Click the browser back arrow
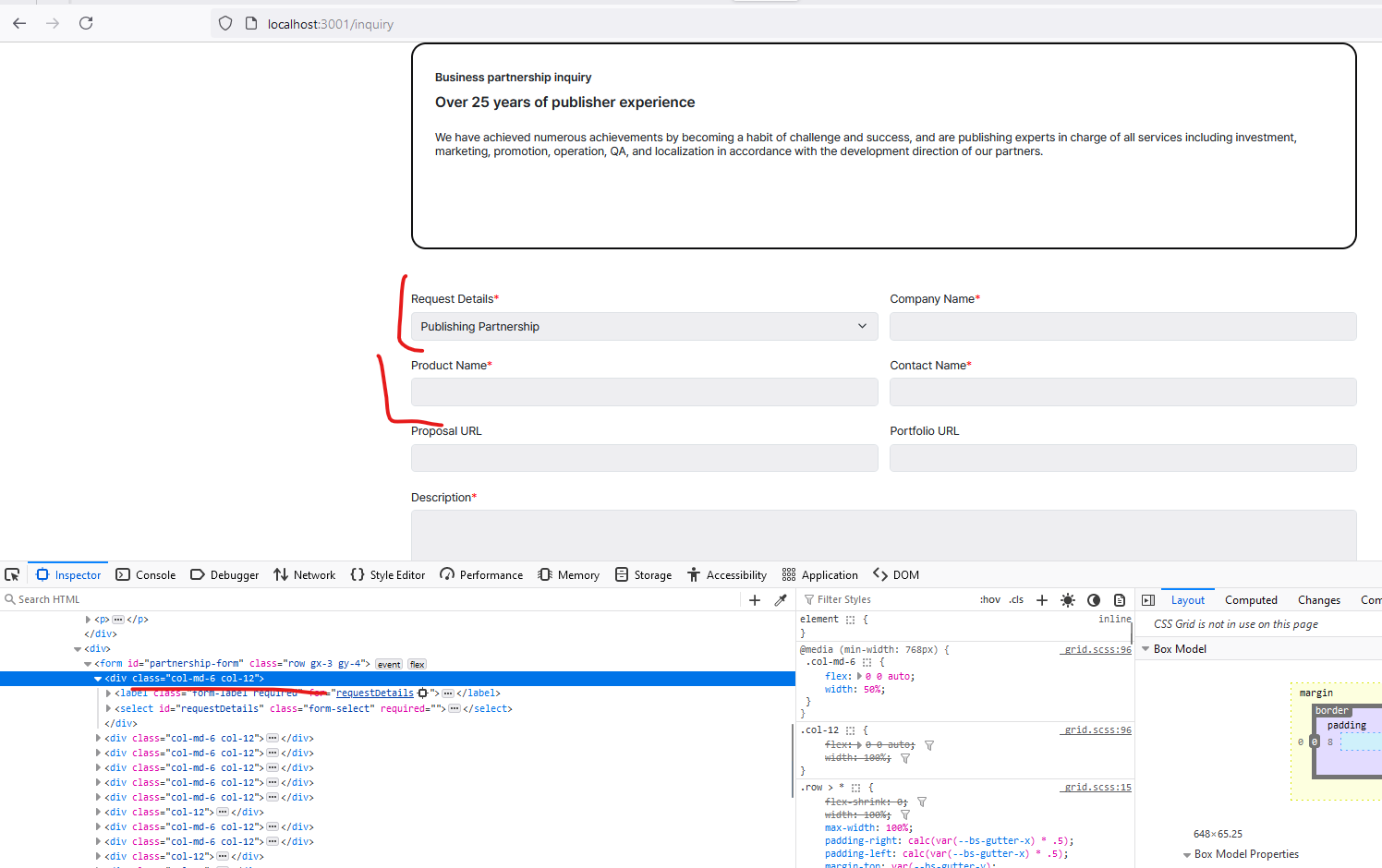This screenshot has height=868, width=1382. [x=19, y=23]
